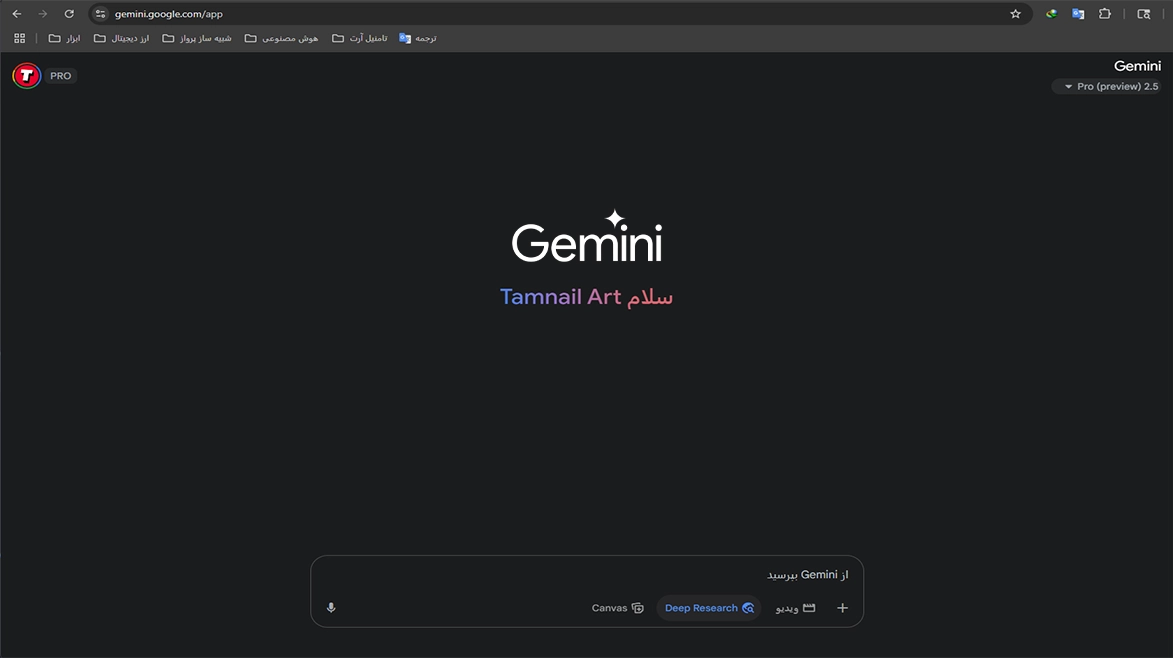
Task: Go back to the previous page
Action: tap(16, 13)
